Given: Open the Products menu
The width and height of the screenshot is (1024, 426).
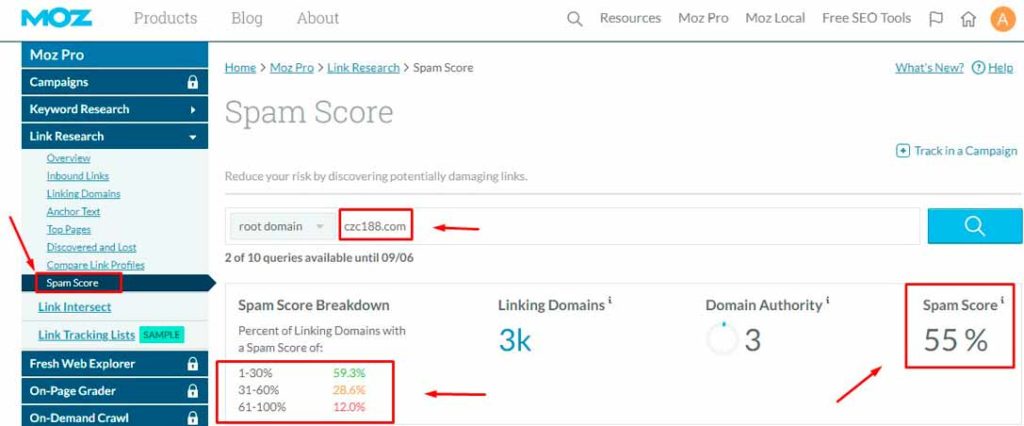Looking at the screenshot, I should pyautogui.click(x=165, y=18).
